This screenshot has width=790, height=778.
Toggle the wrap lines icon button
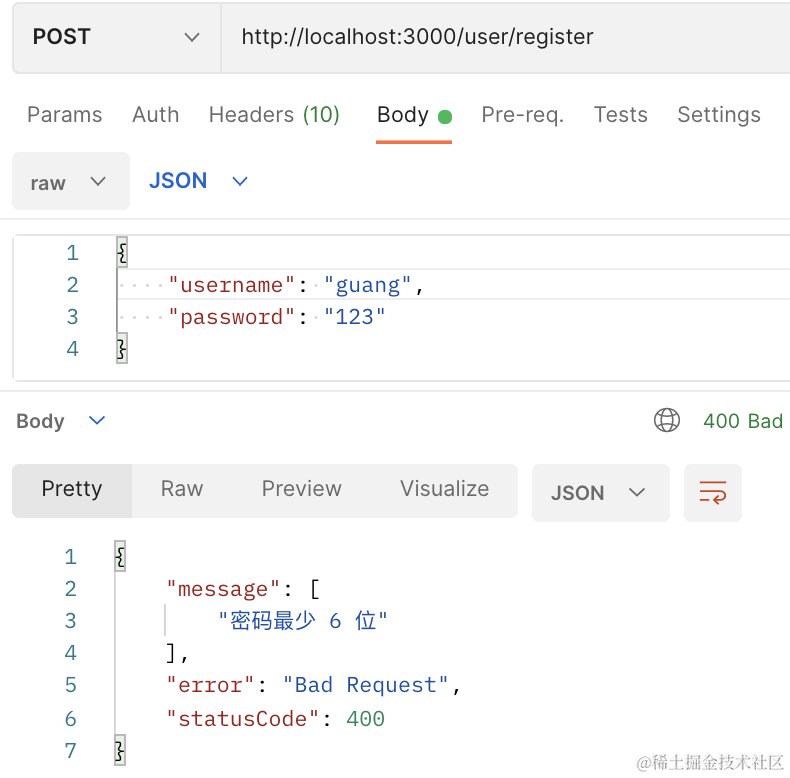pyautogui.click(x=713, y=492)
